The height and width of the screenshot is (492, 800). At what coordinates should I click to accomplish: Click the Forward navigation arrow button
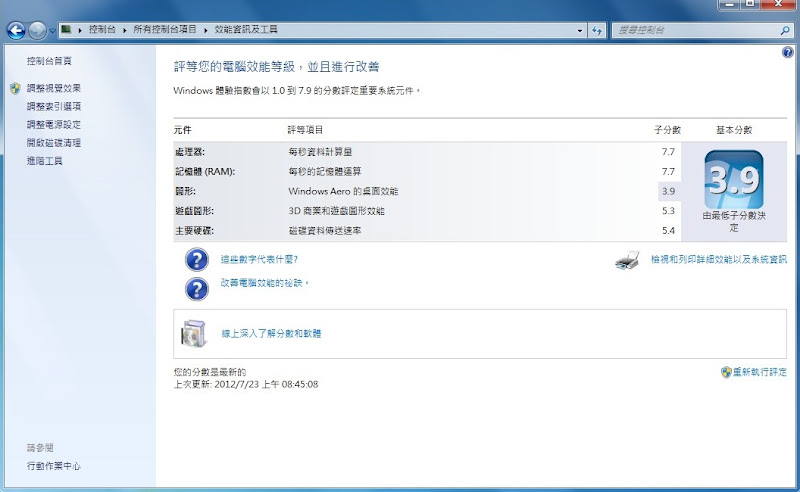click(x=37, y=31)
